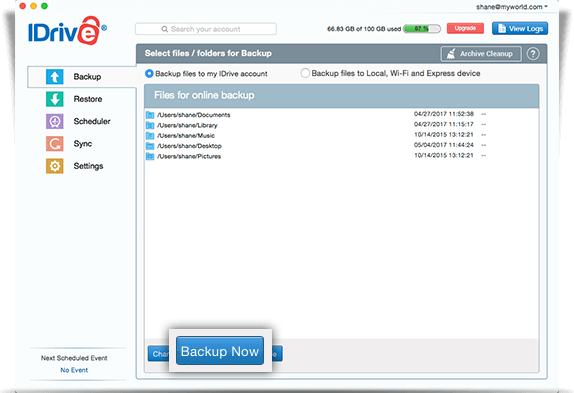Click the Documents folder icon in list
Screen dimensions: 574x393
(x=150, y=115)
